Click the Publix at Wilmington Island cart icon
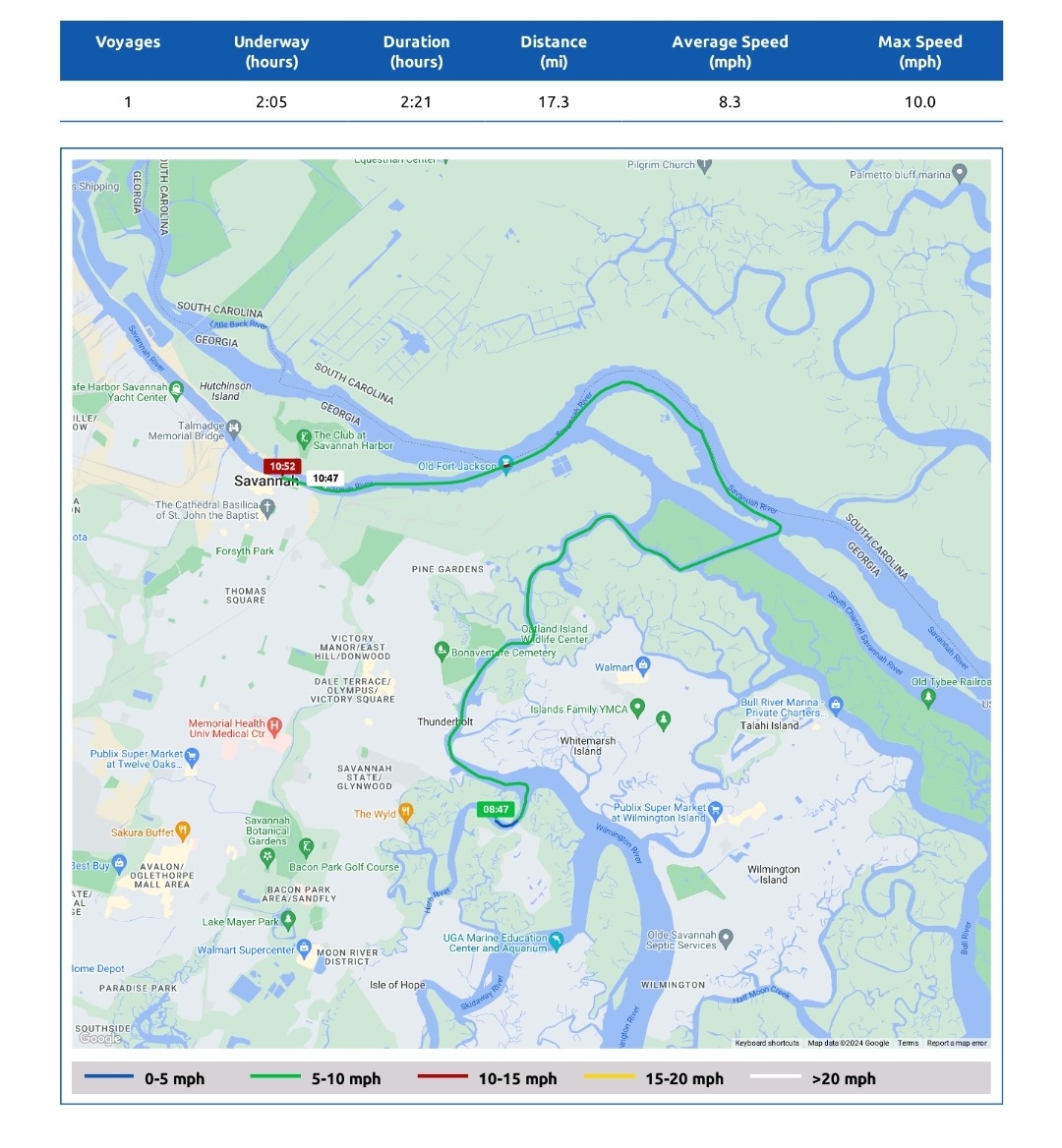This screenshot has width=1062, height=1148. point(716,809)
